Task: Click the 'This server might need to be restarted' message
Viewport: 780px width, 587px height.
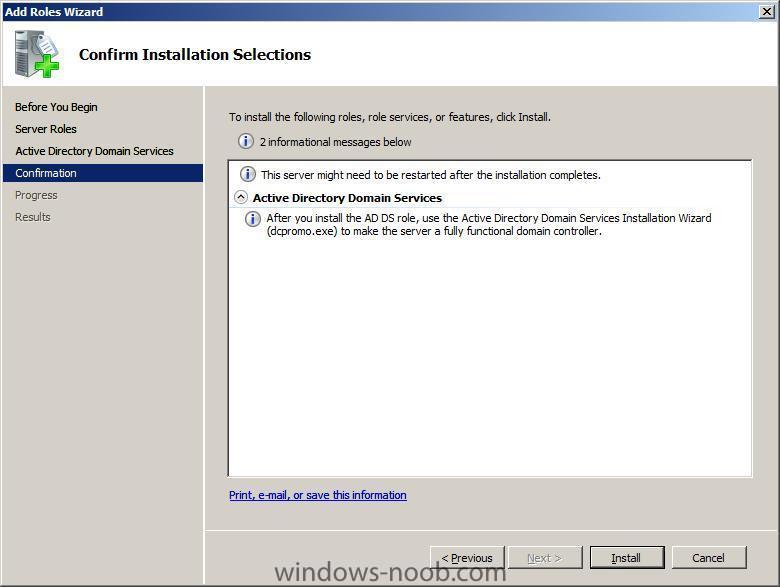Action: (431, 175)
